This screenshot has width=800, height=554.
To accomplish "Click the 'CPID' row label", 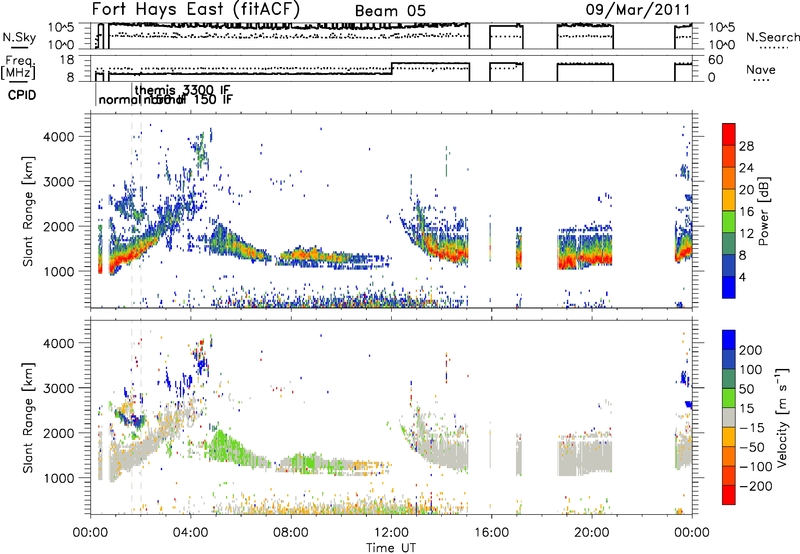I will (22, 95).
